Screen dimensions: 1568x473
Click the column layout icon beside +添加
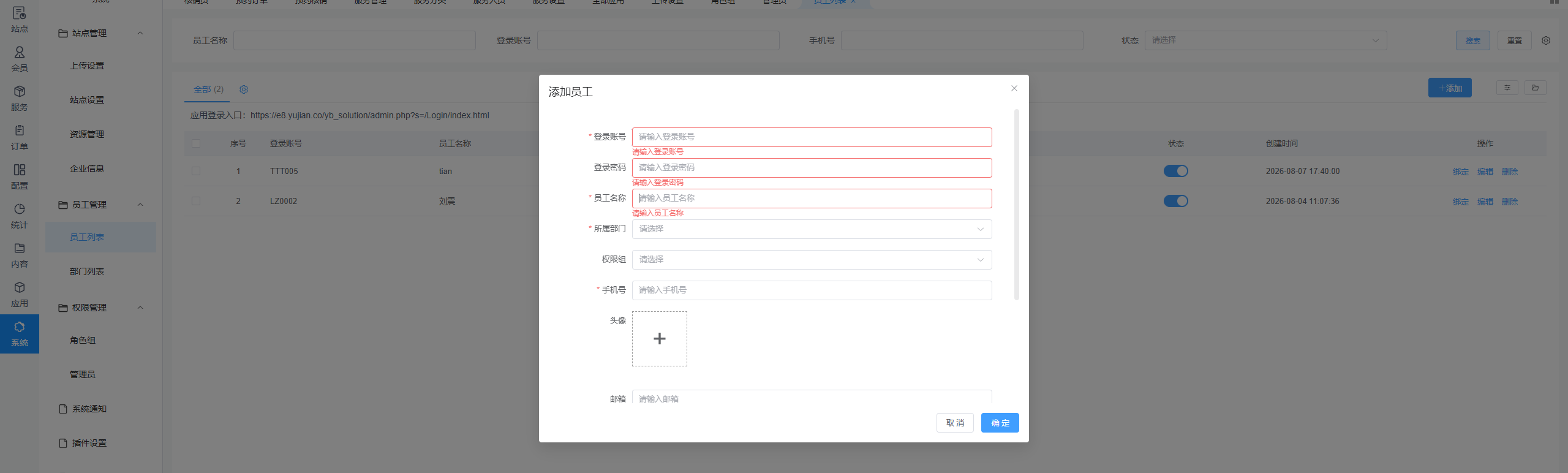pos(1507,88)
